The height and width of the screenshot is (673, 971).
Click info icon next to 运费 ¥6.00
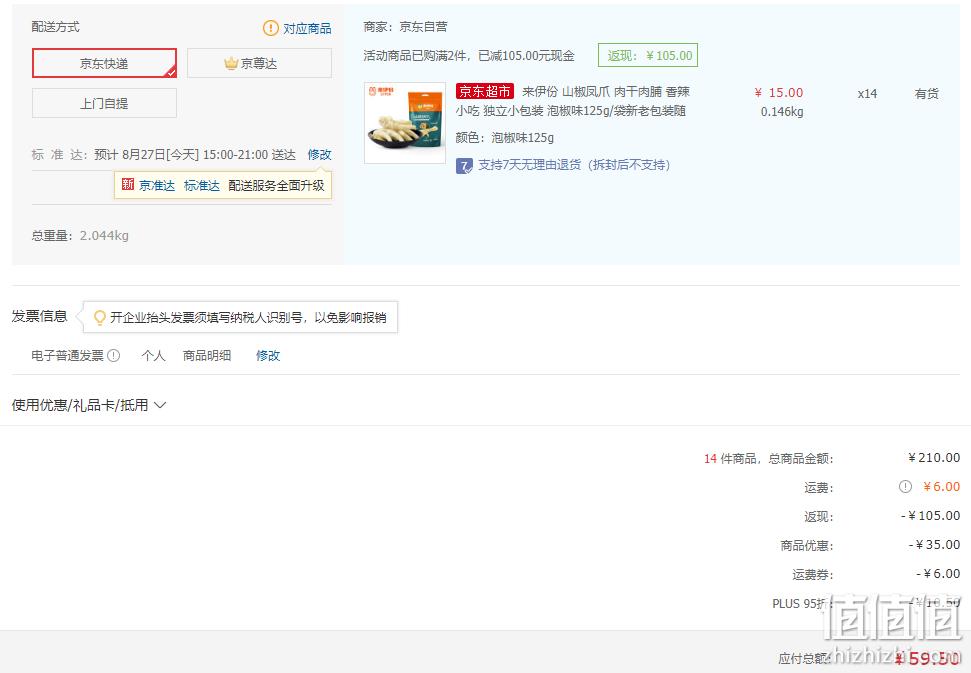[x=905, y=487]
